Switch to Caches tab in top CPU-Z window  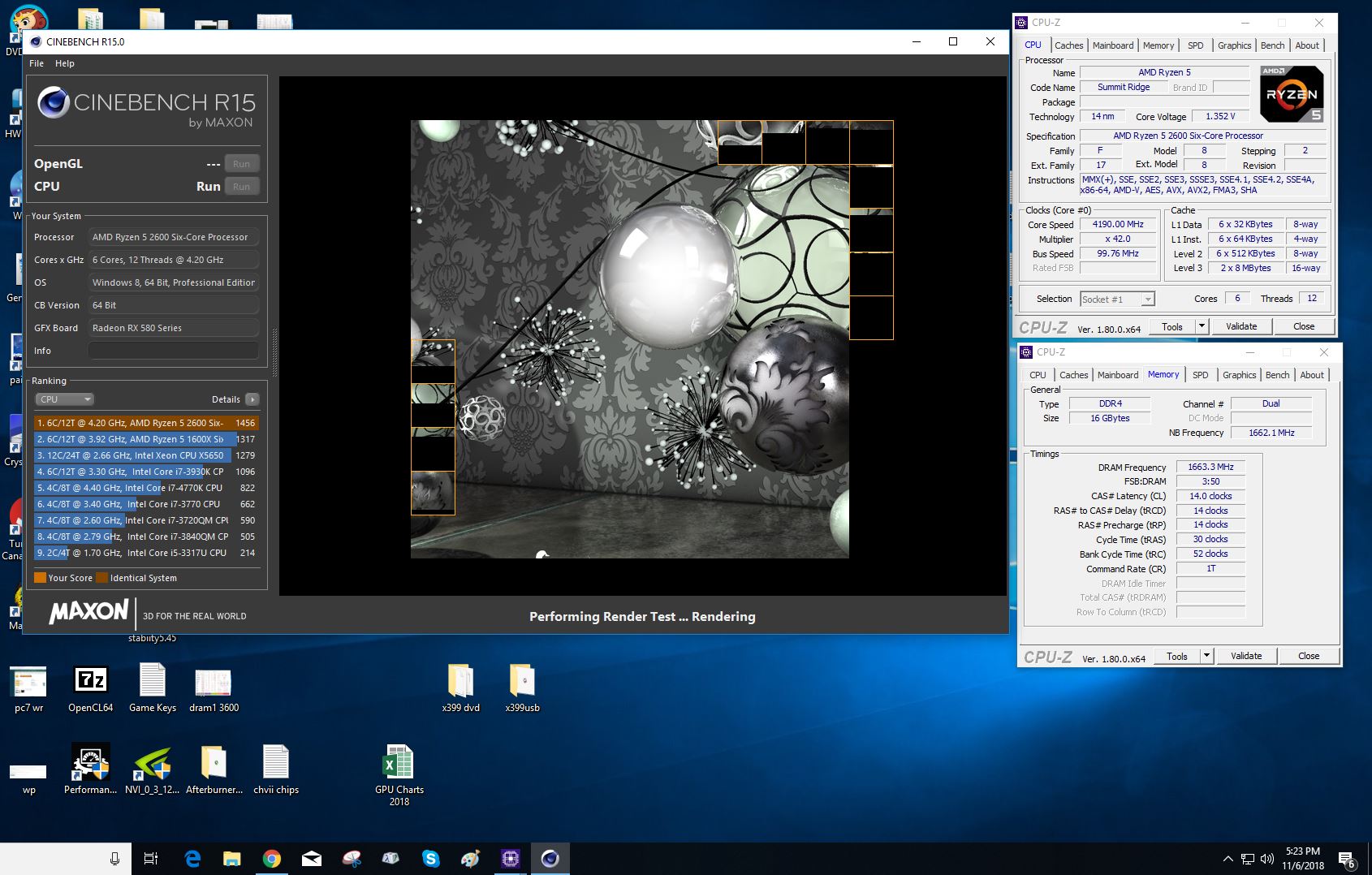coord(1068,45)
